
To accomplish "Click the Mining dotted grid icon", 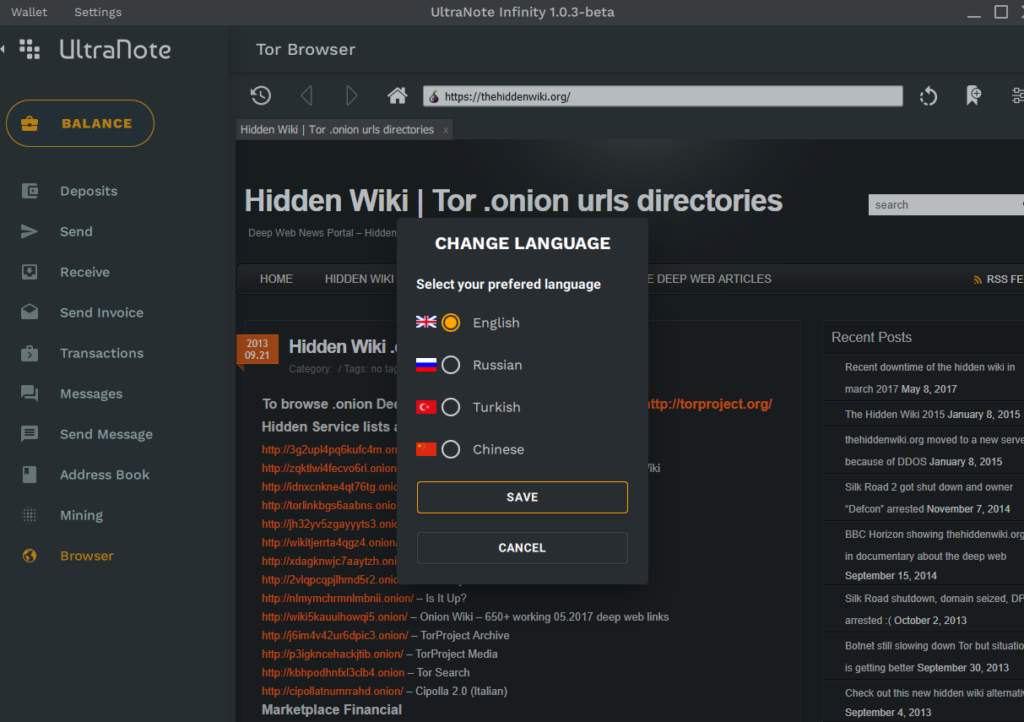I will pyautogui.click(x=29, y=515).
